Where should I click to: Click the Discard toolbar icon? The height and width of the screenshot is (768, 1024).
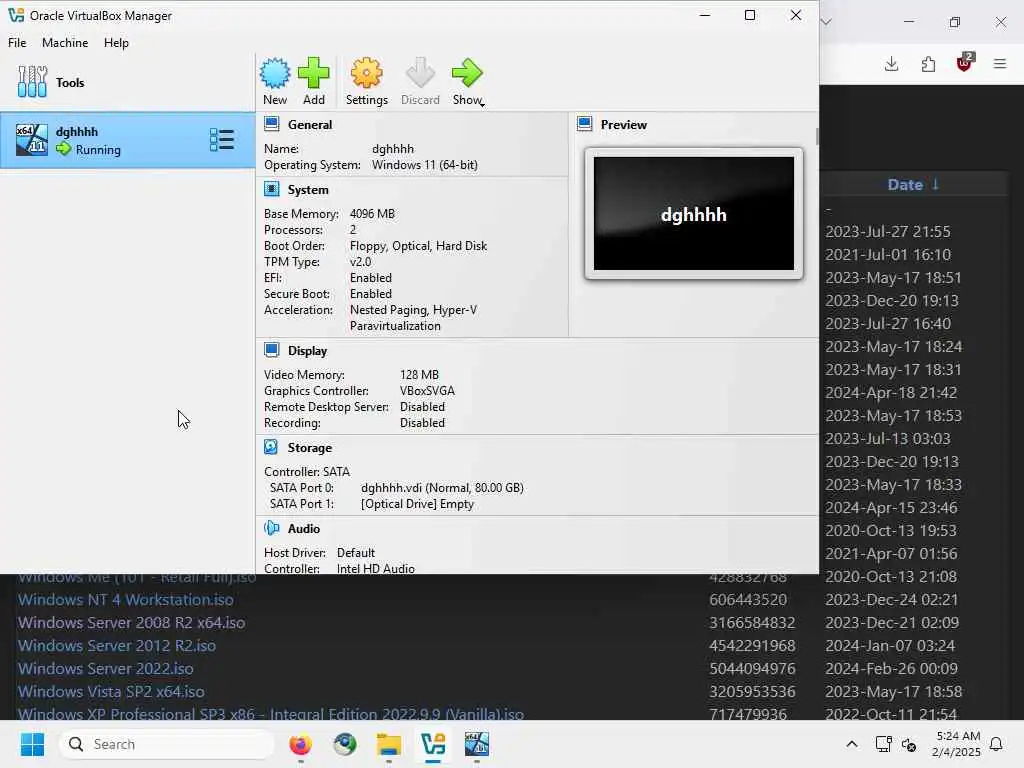[420, 72]
